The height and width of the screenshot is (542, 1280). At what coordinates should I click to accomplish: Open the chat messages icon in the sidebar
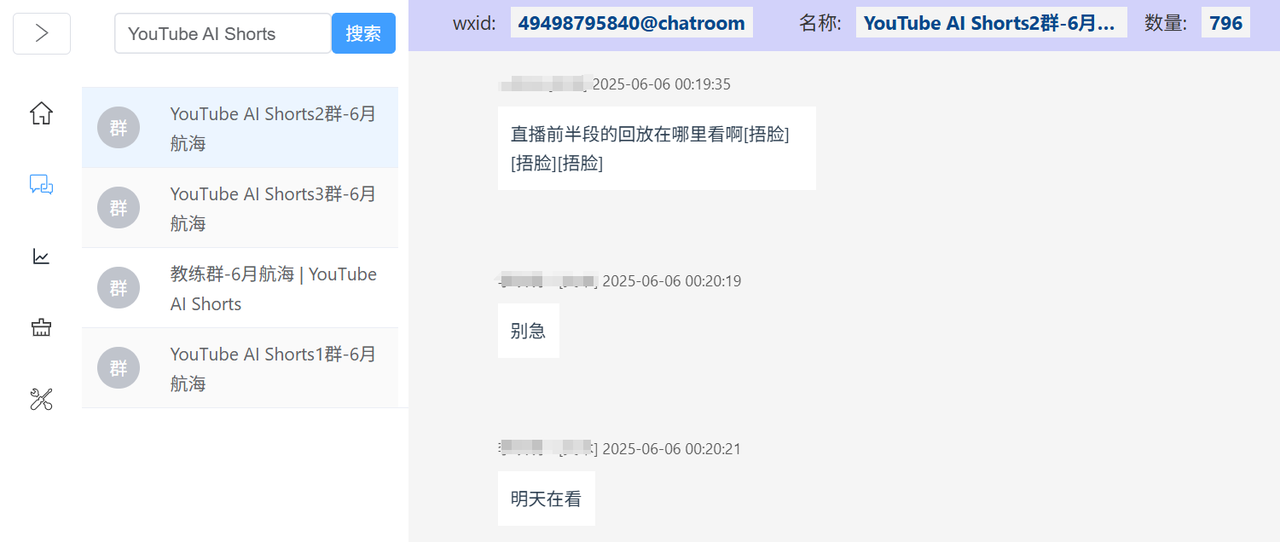tap(41, 184)
